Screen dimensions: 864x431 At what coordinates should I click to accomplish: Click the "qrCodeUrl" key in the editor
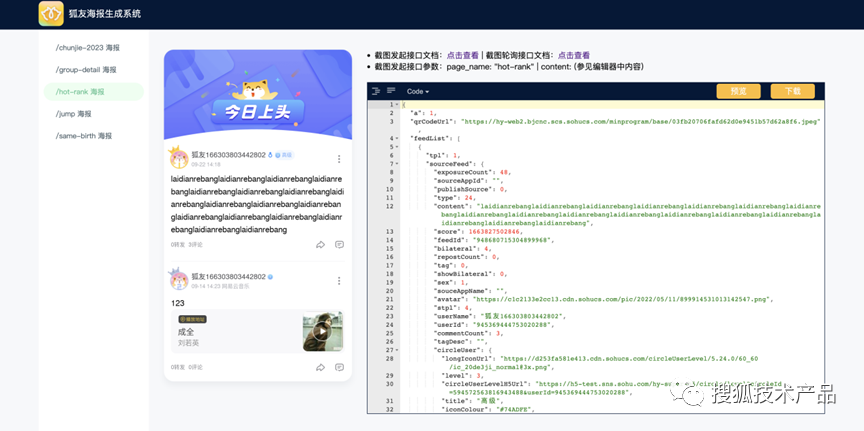(x=433, y=121)
